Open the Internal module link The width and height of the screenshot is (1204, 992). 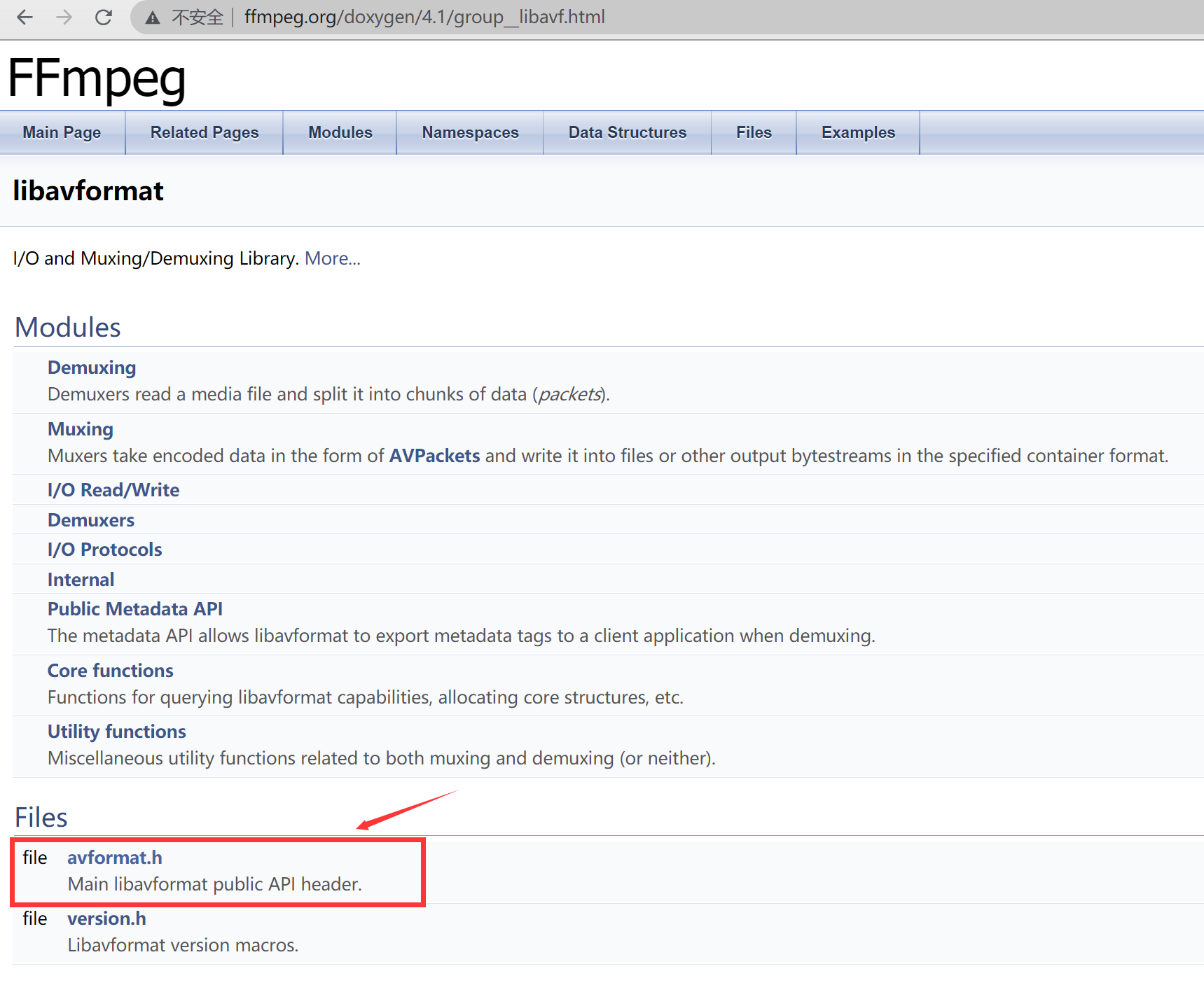point(81,580)
